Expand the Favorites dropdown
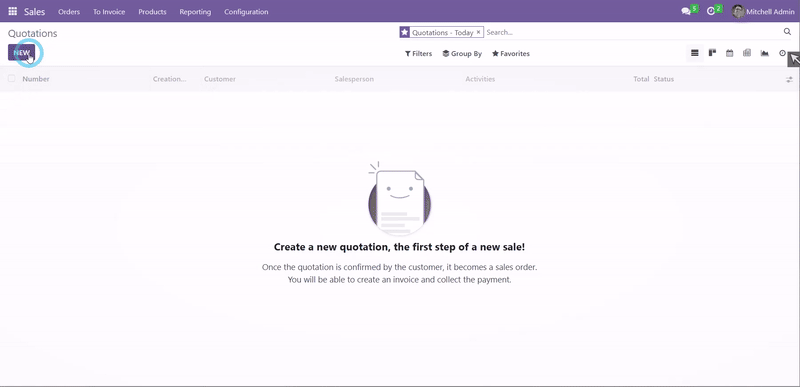The height and width of the screenshot is (387, 800). pyautogui.click(x=511, y=54)
